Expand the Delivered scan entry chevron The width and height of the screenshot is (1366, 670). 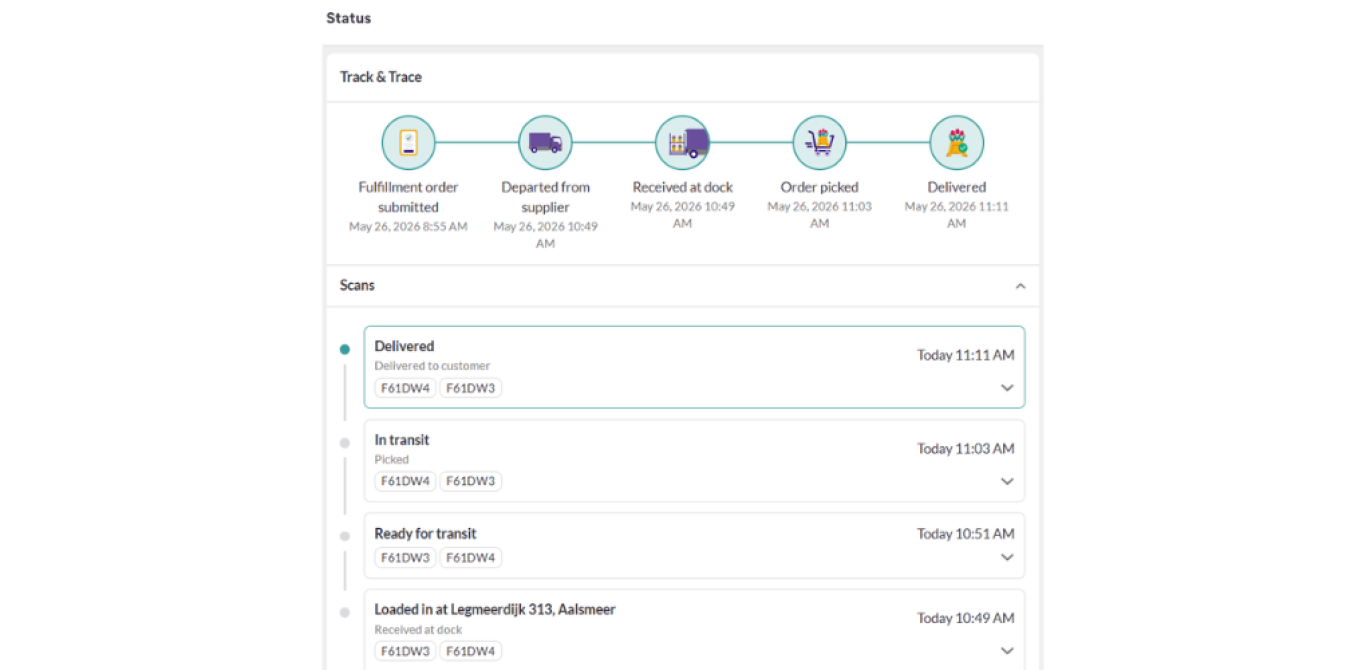(x=1007, y=388)
